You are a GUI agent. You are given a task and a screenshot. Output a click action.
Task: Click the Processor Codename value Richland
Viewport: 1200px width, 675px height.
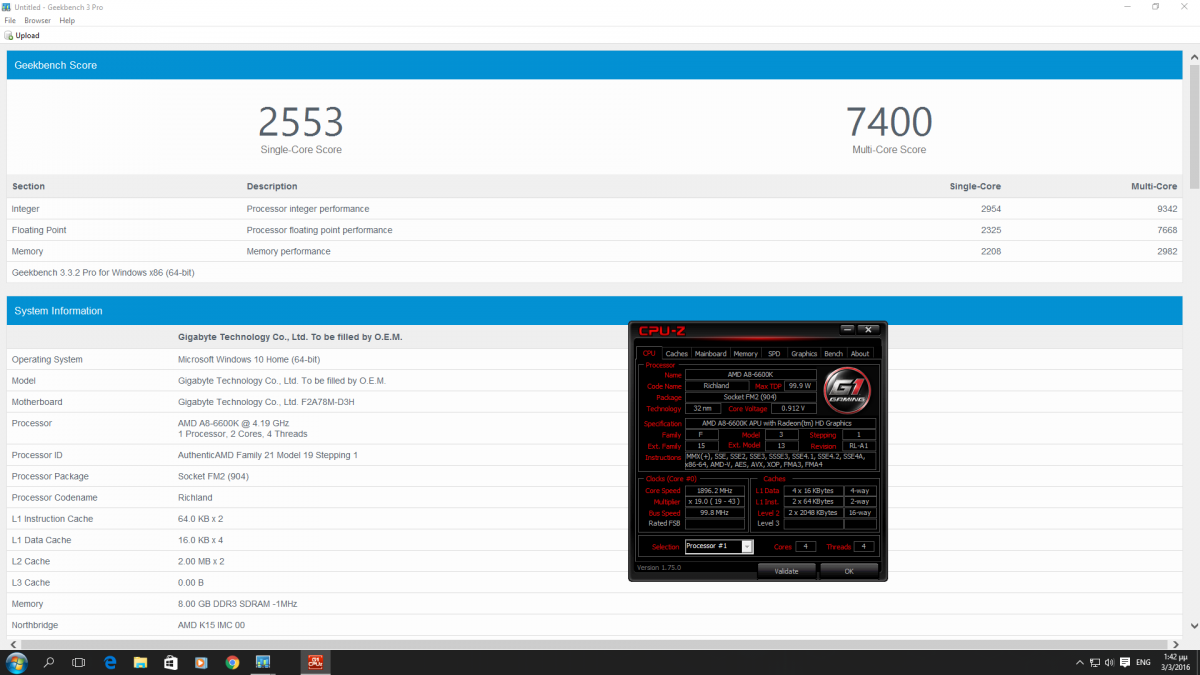pyautogui.click(x=195, y=497)
